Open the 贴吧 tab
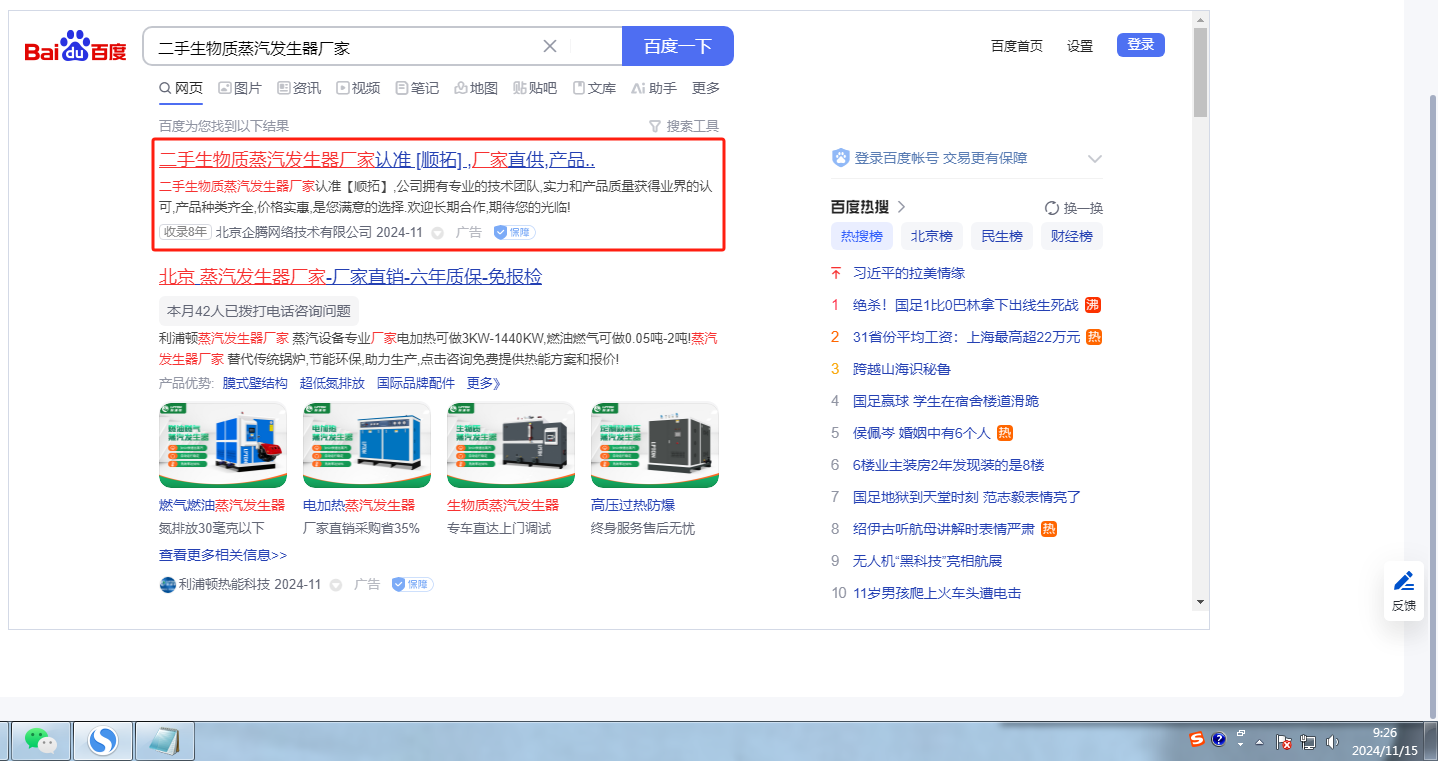This screenshot has height=761, width=1438. 535,88
